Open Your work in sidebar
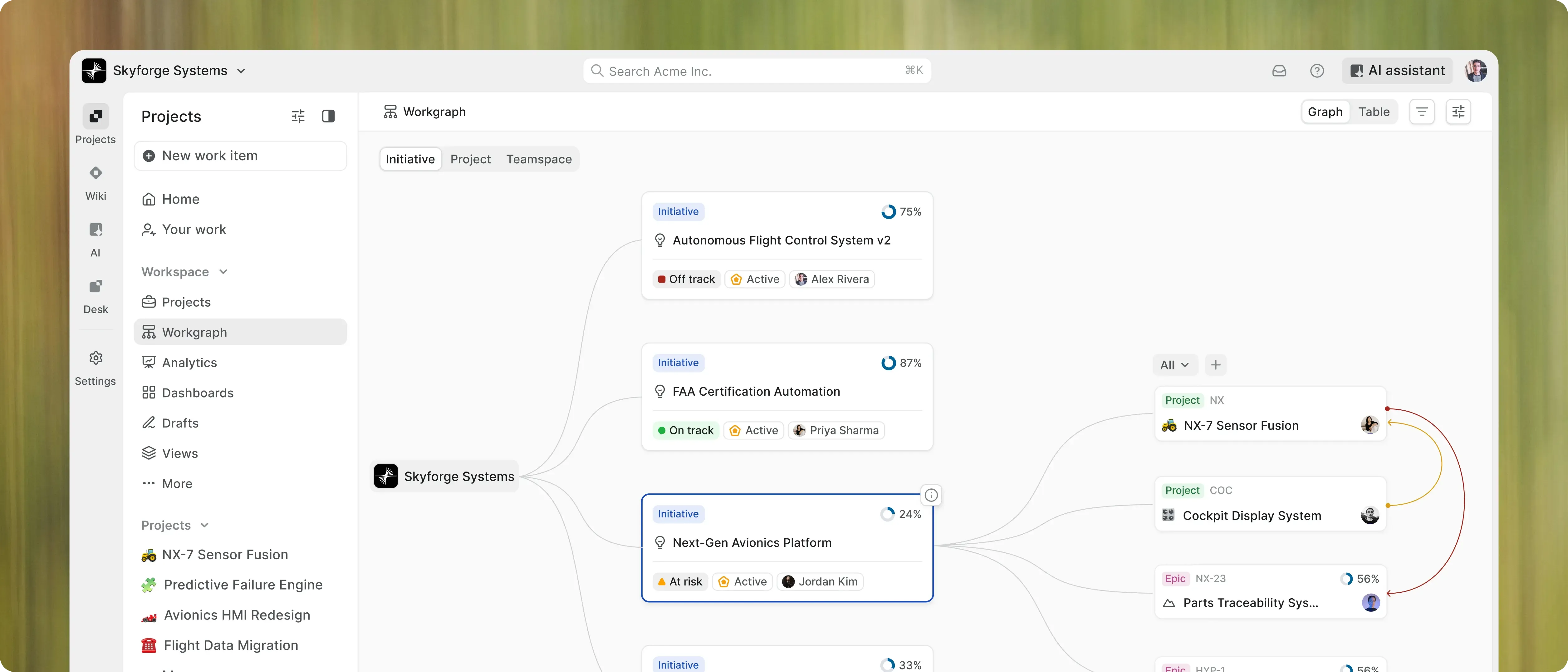 [x=240, y=229]
